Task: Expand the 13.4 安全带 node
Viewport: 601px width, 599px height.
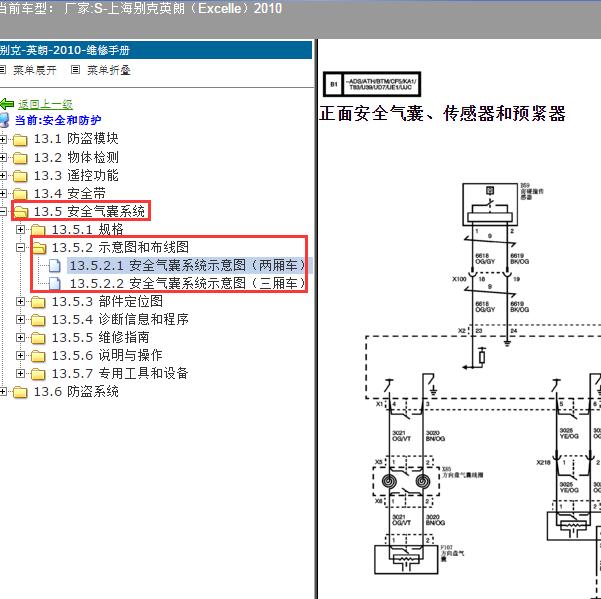Action: pyautogui.click(x=3, y=194)
